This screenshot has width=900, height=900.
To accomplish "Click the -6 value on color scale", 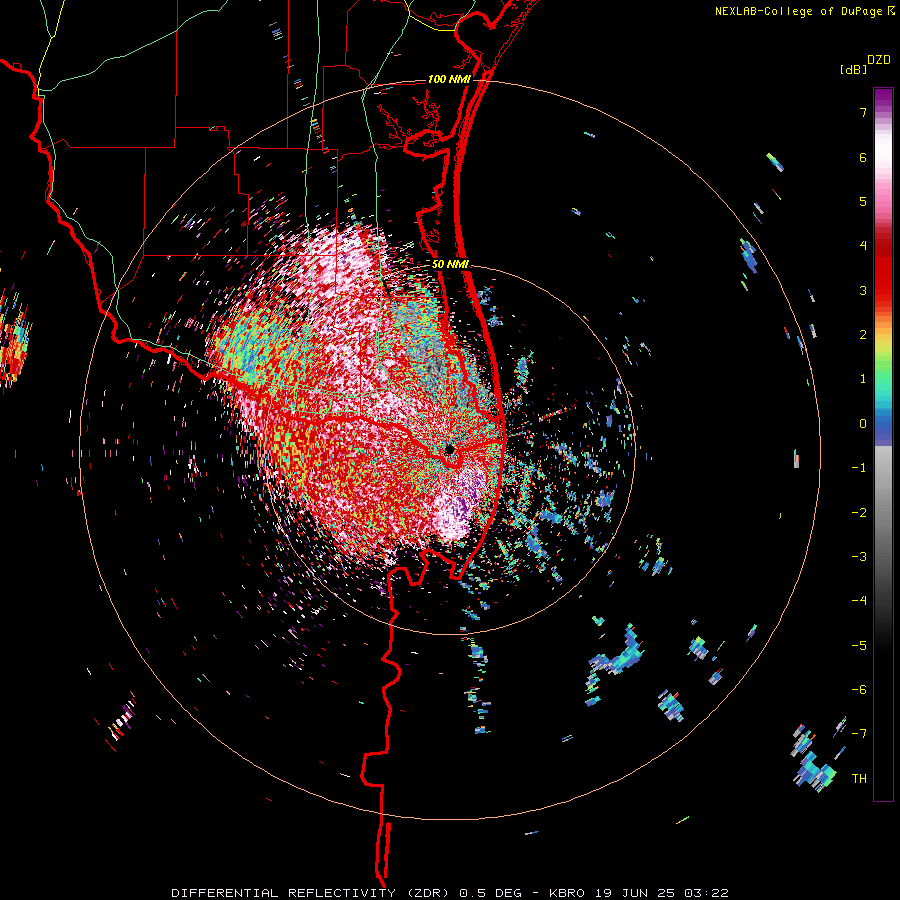I will point(859,690).
